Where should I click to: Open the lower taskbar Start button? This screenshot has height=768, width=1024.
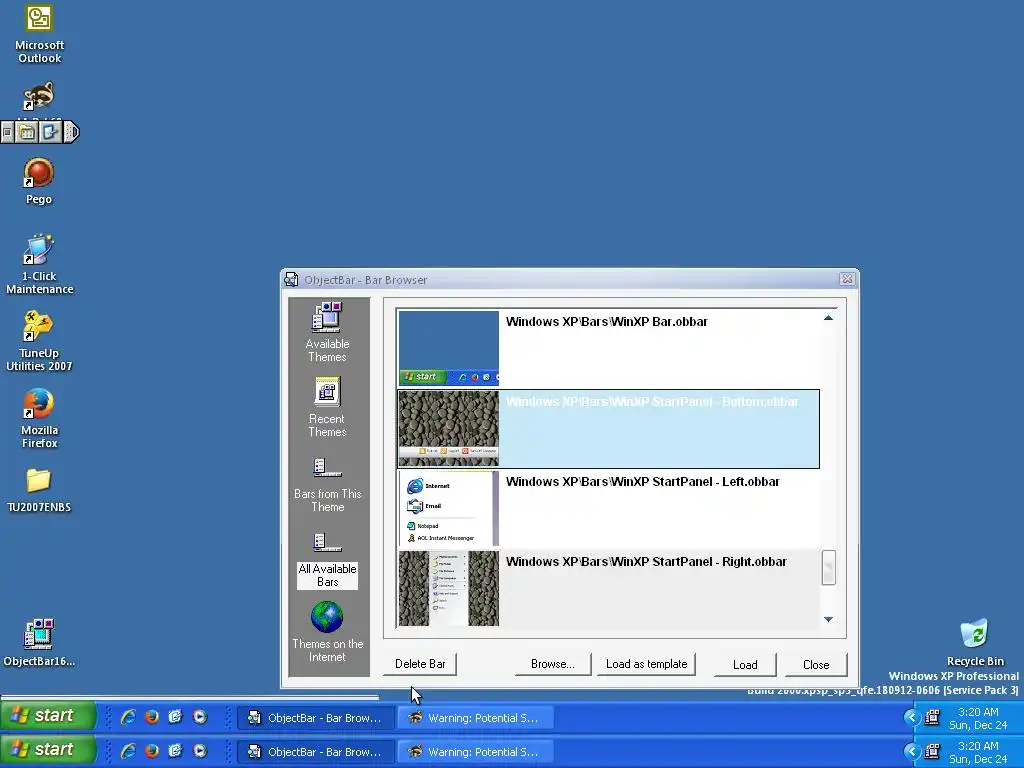48,750
